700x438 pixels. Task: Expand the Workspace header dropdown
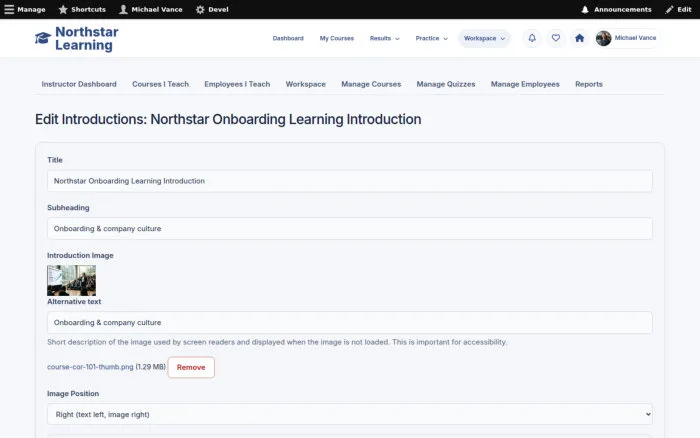(x=484, y=38)
